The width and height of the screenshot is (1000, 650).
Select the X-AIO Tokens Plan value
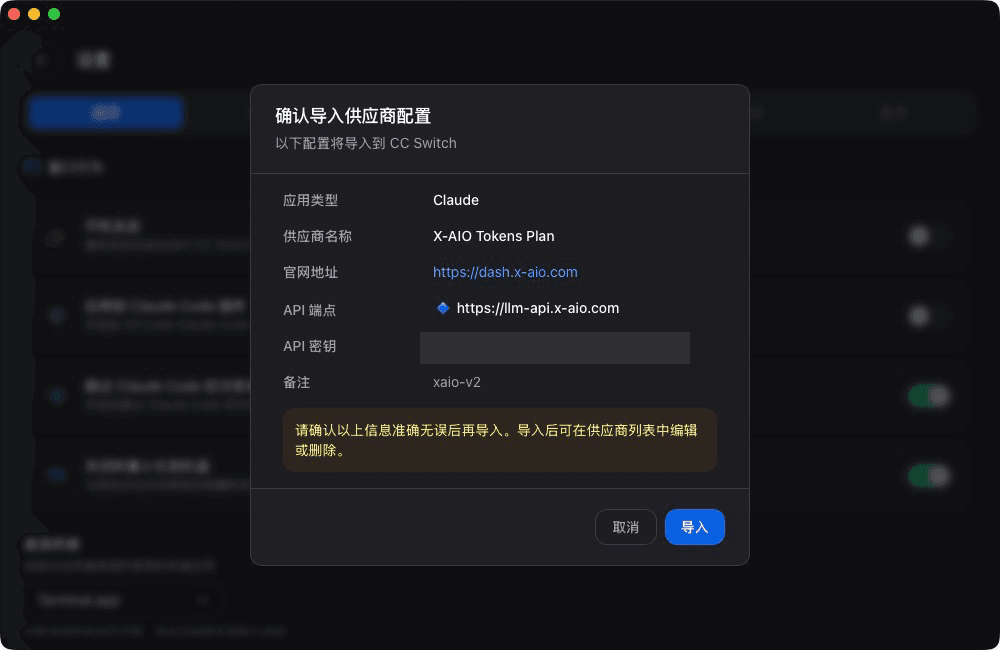coord(494,236)
